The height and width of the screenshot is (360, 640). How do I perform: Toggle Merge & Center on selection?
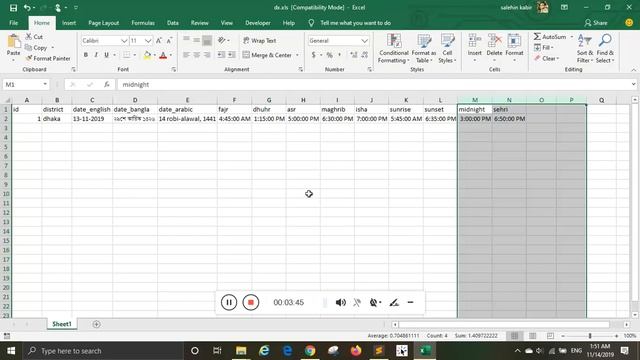tap(267, 55)
